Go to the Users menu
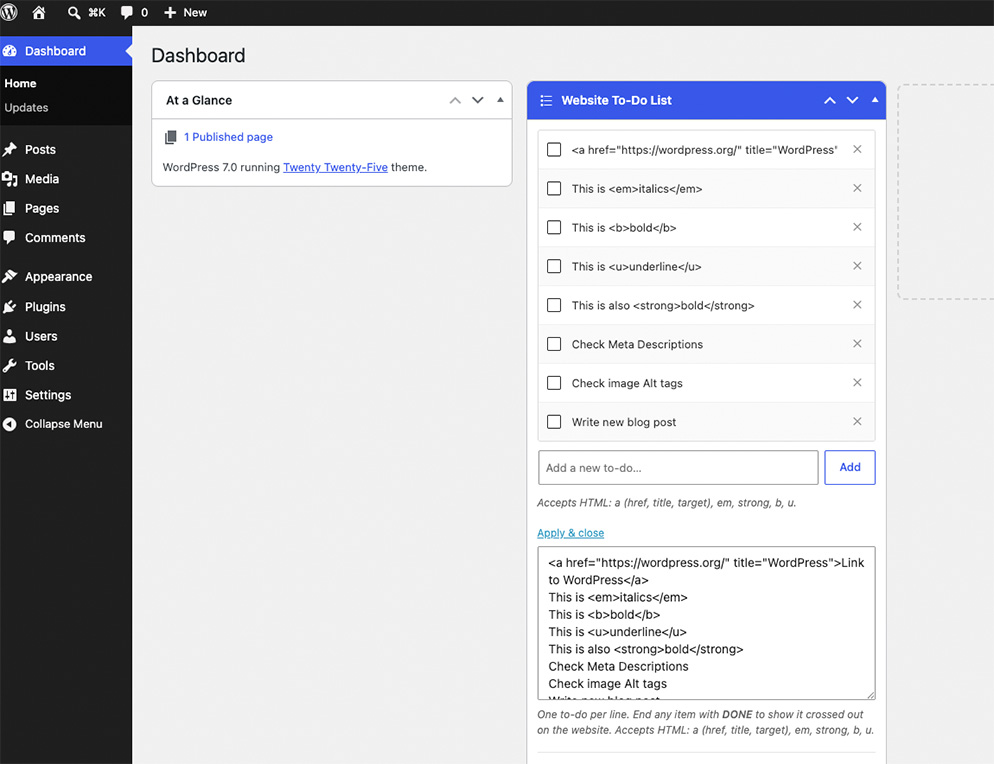Screen dimensions: 994x764 (41, 336)
